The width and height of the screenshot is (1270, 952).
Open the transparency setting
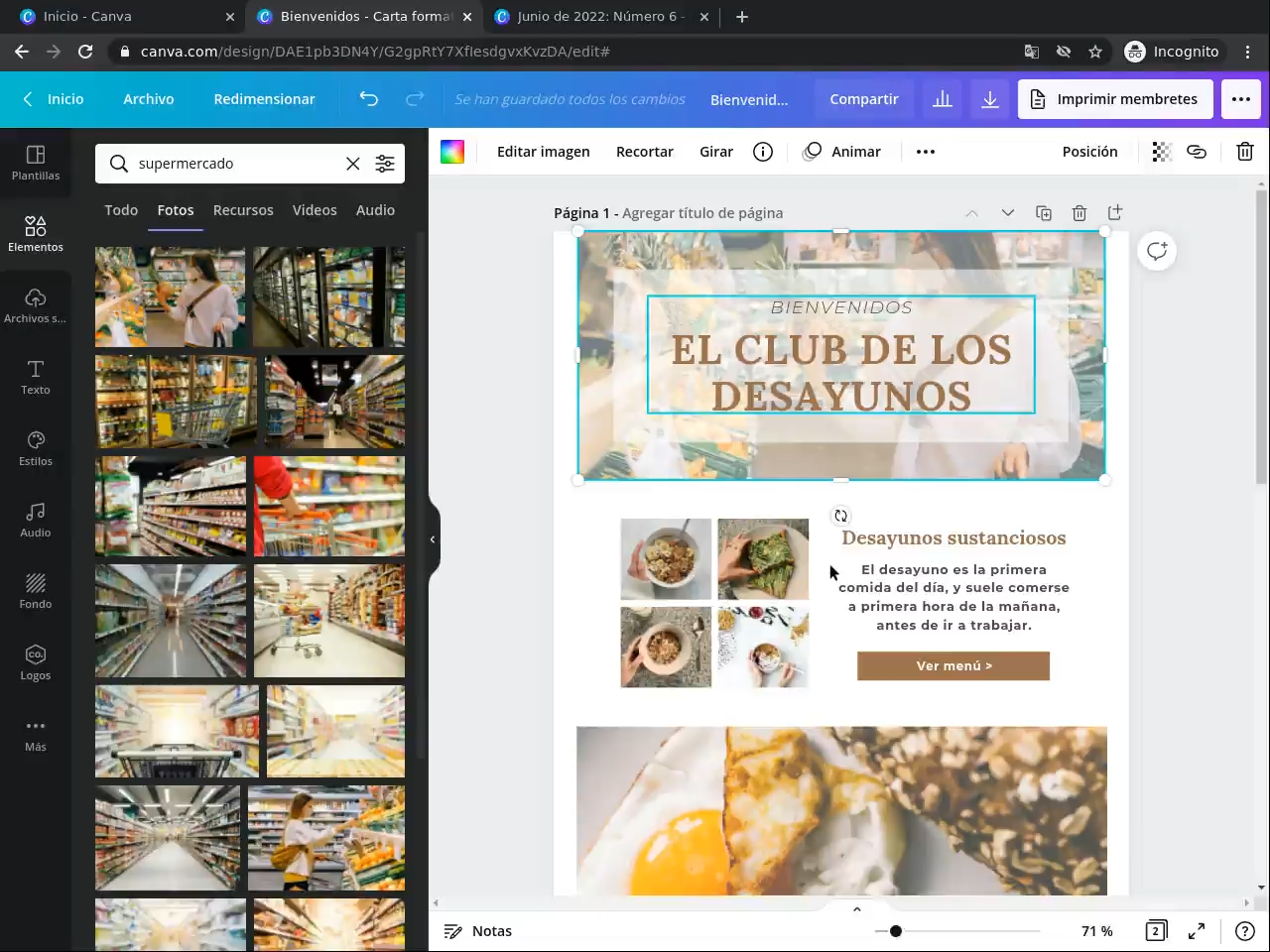[1162, 152]
